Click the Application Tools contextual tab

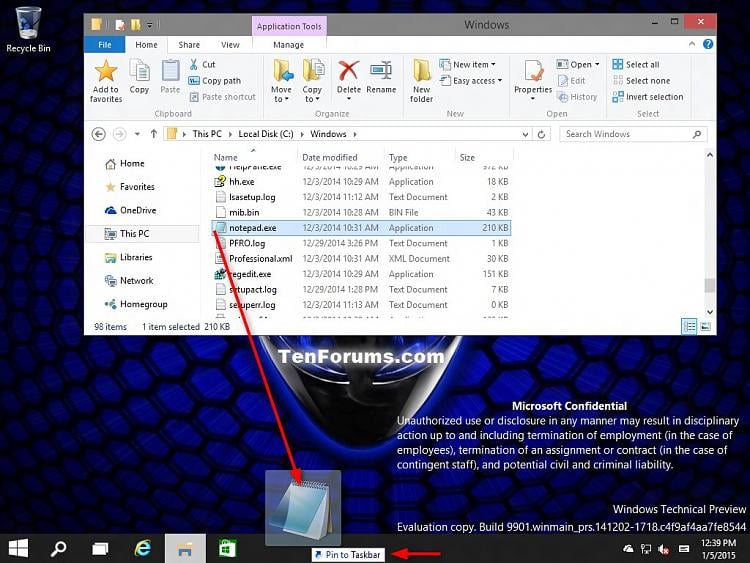tap(289, 26)
